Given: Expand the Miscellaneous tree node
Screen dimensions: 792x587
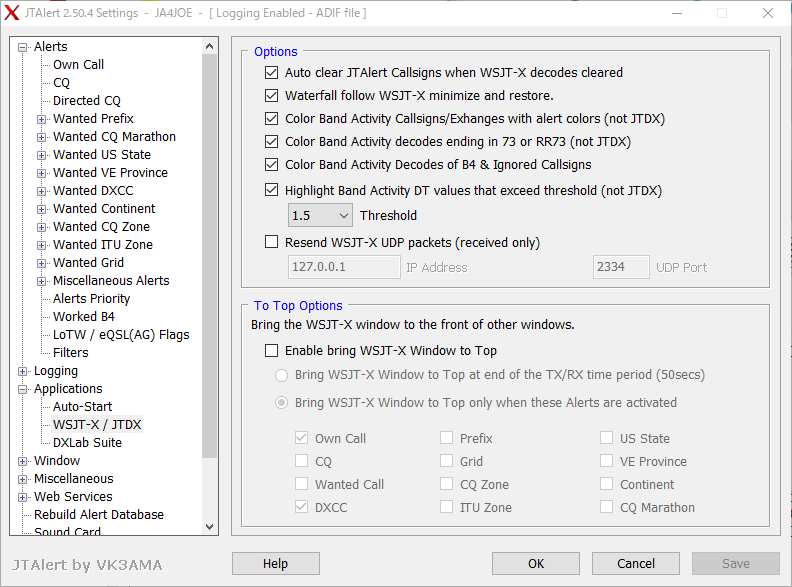Looking at the screenshot, I should pos(22,479).
